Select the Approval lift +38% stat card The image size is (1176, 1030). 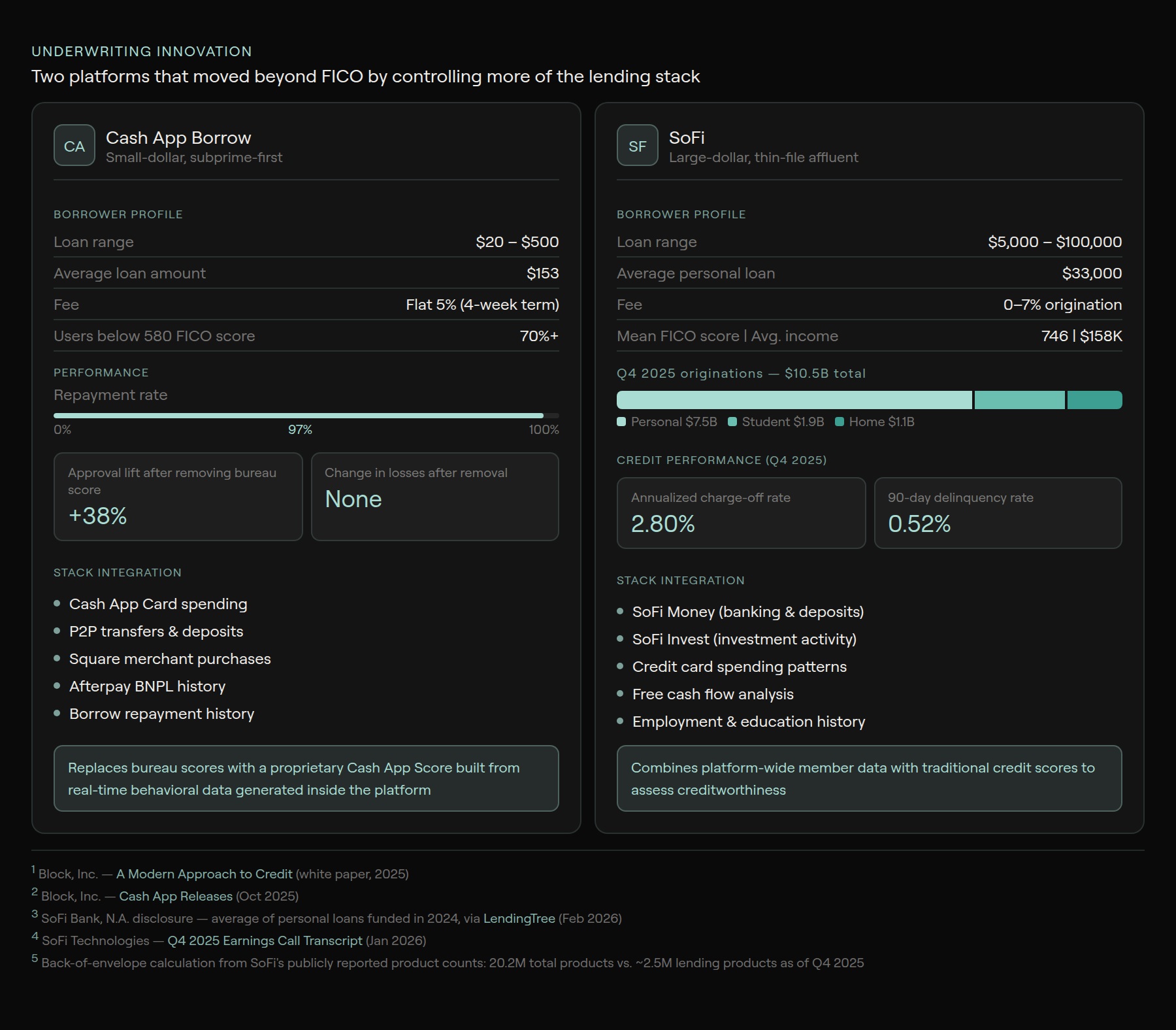(178, 497)
